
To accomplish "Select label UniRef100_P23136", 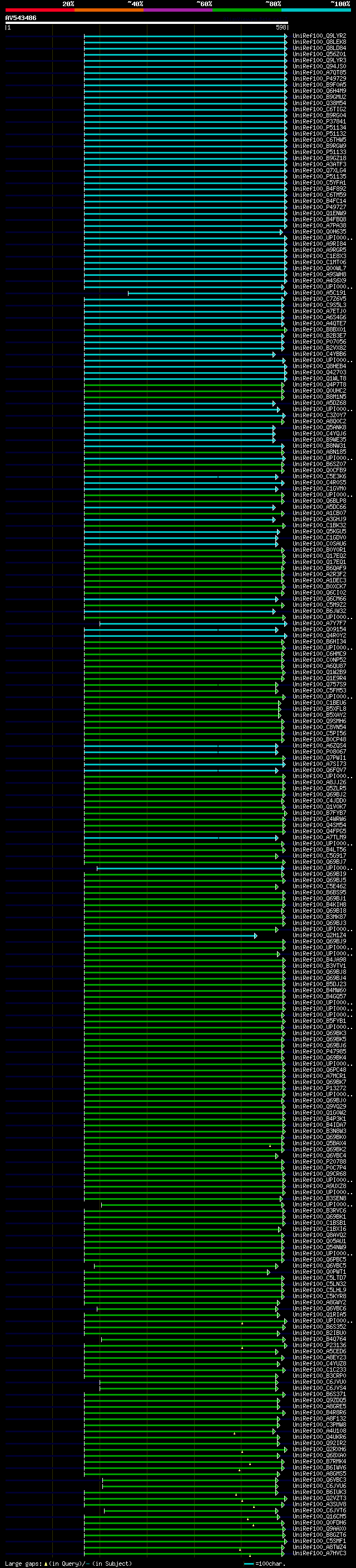I will point(319,1346).
